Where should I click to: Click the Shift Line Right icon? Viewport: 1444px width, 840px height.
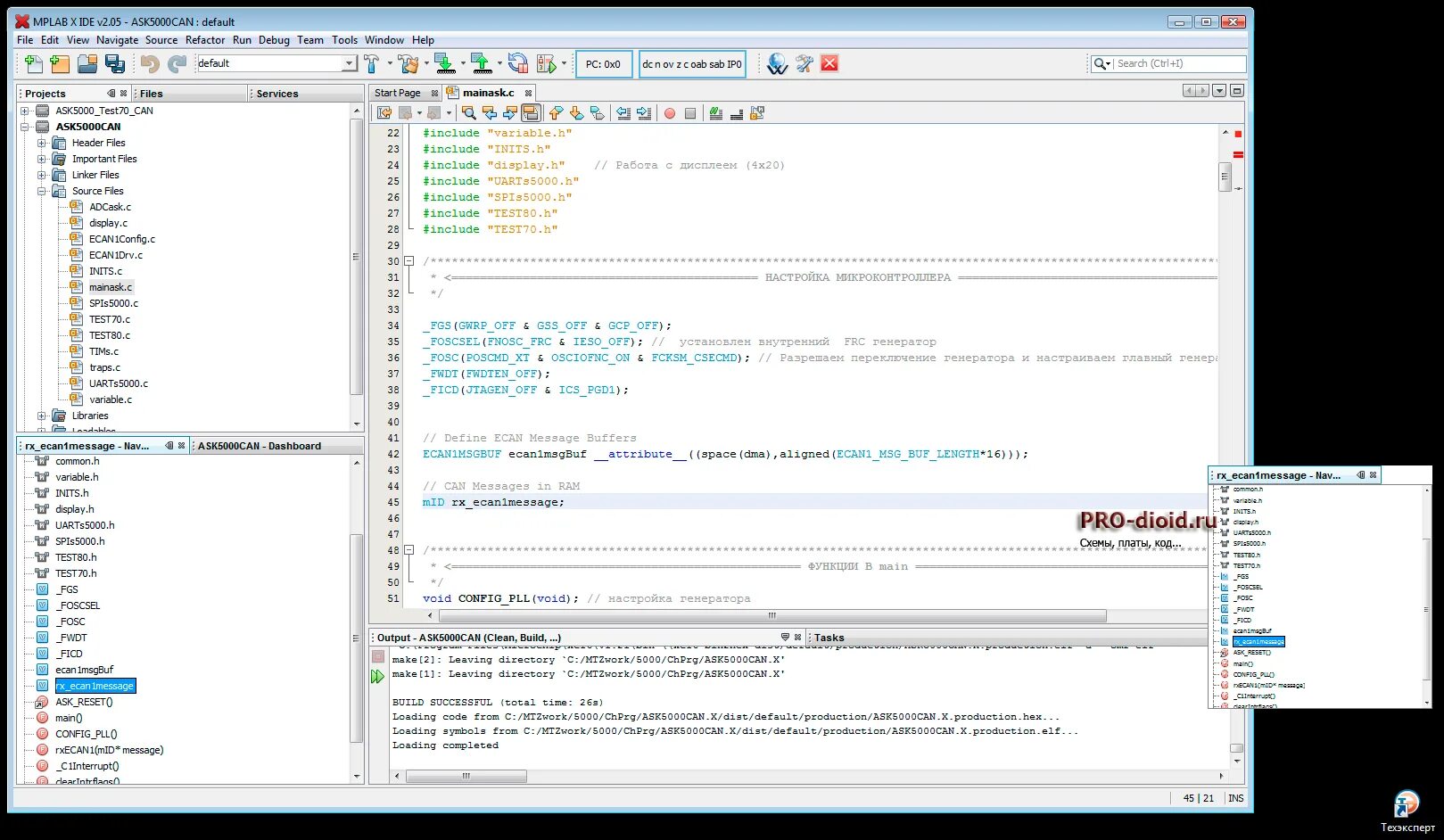click(x=644, y=113)
